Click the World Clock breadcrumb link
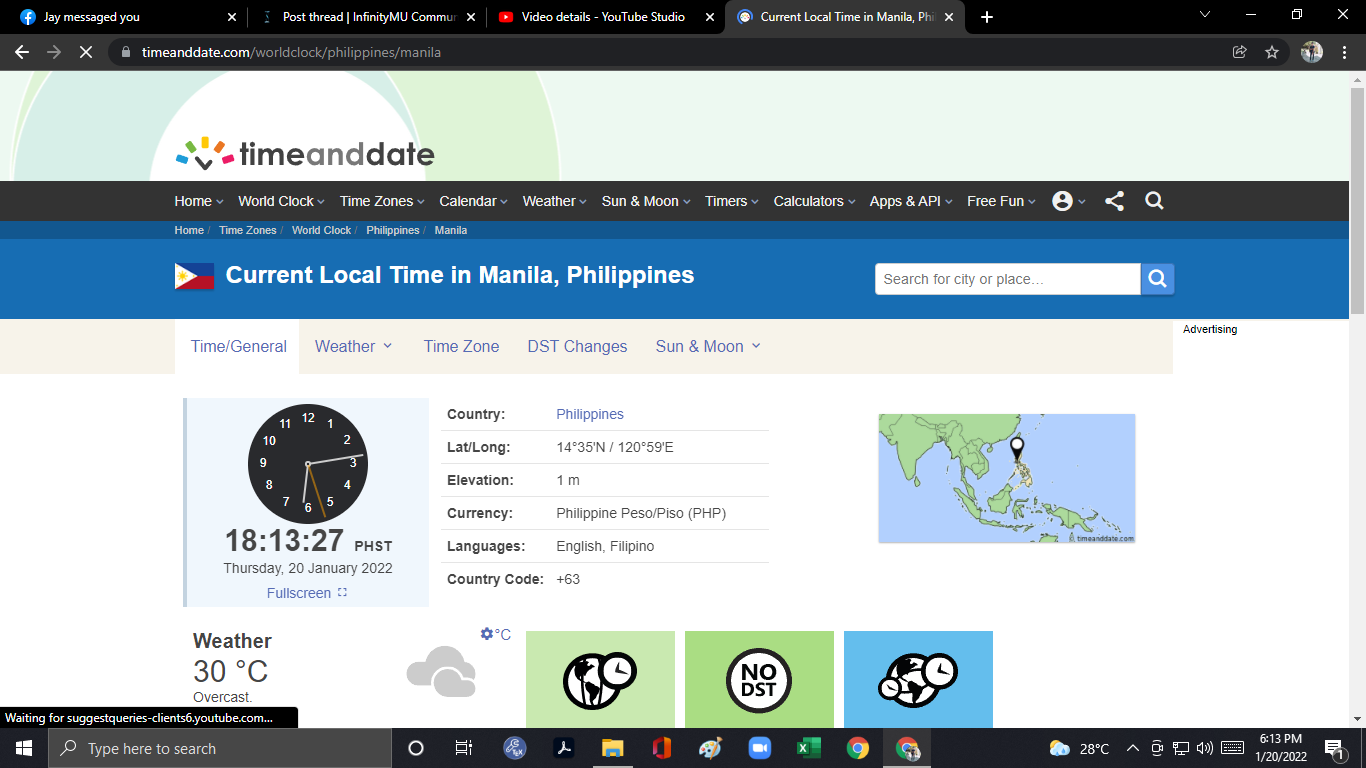The height and width of the screenshot is (768, 1366). [321, 230]
